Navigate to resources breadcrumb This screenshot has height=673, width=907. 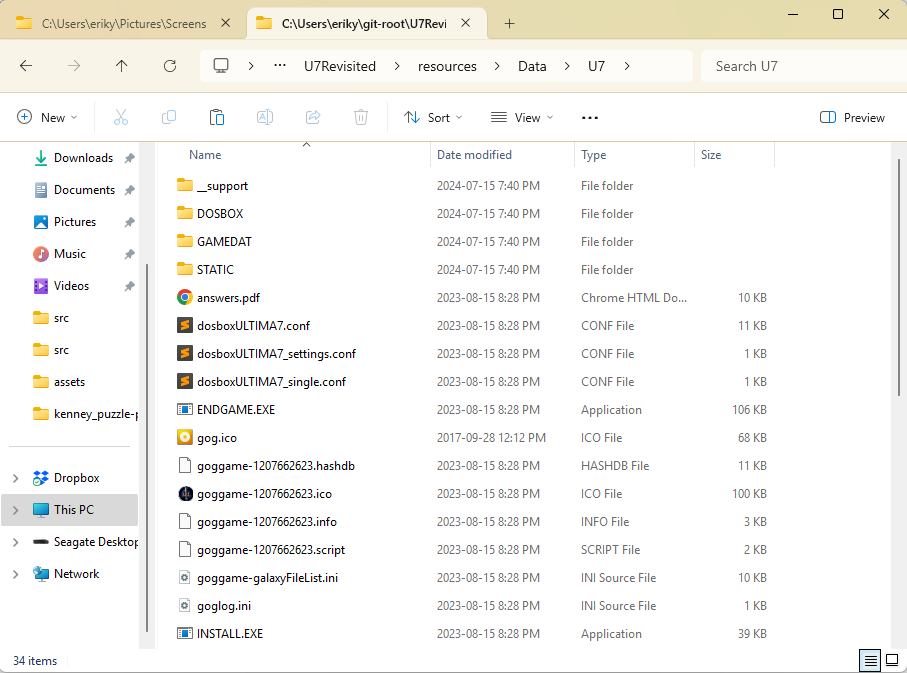[x=447, y=66]
